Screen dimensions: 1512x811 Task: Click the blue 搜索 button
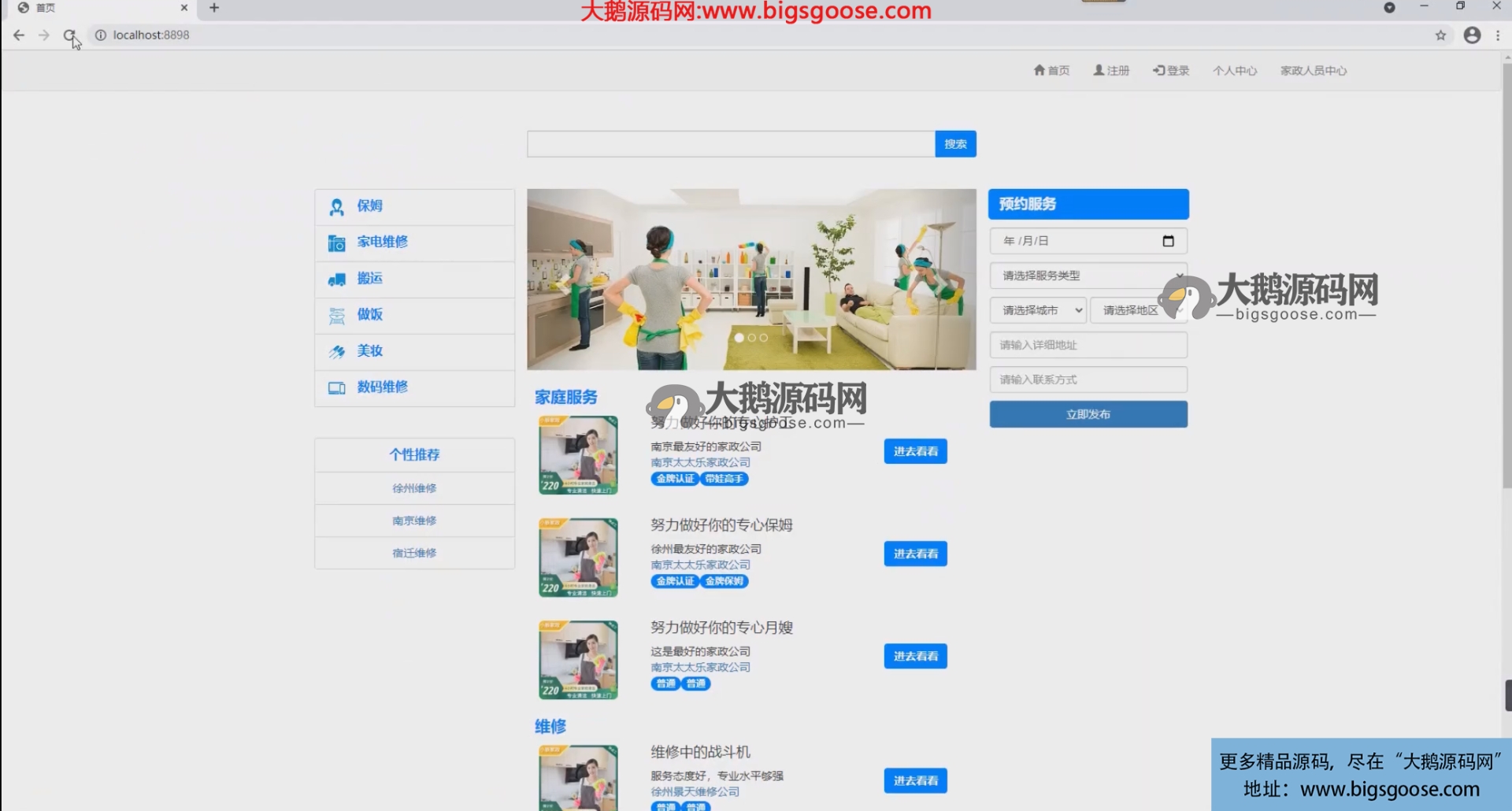(956, 144)
